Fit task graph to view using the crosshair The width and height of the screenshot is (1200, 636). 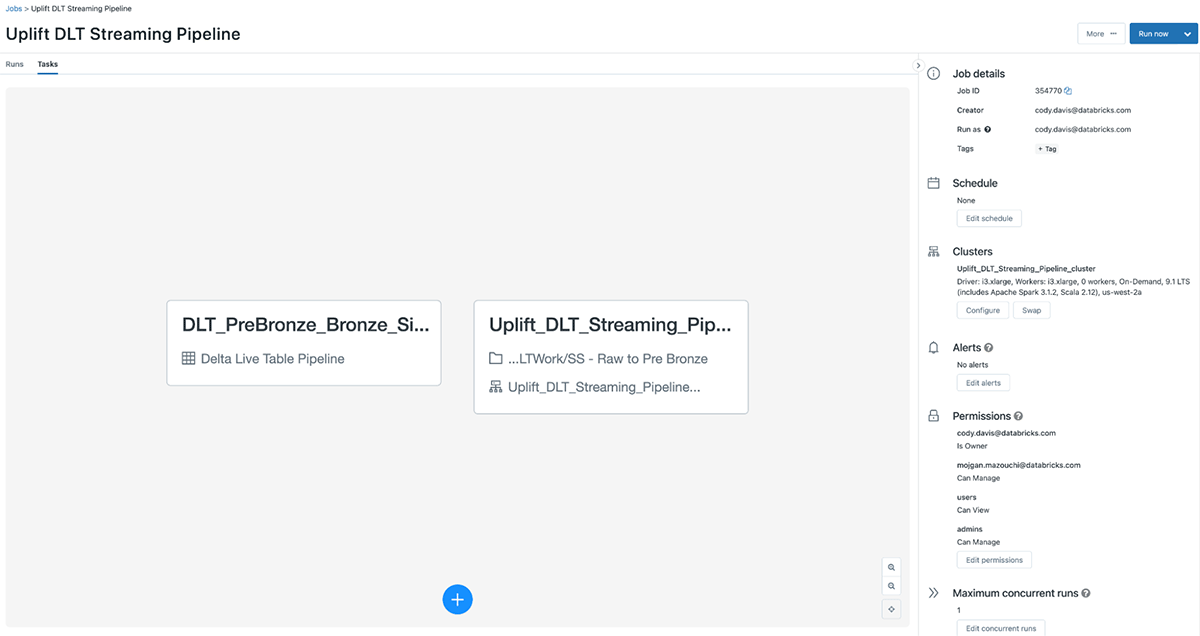(891, 609)
